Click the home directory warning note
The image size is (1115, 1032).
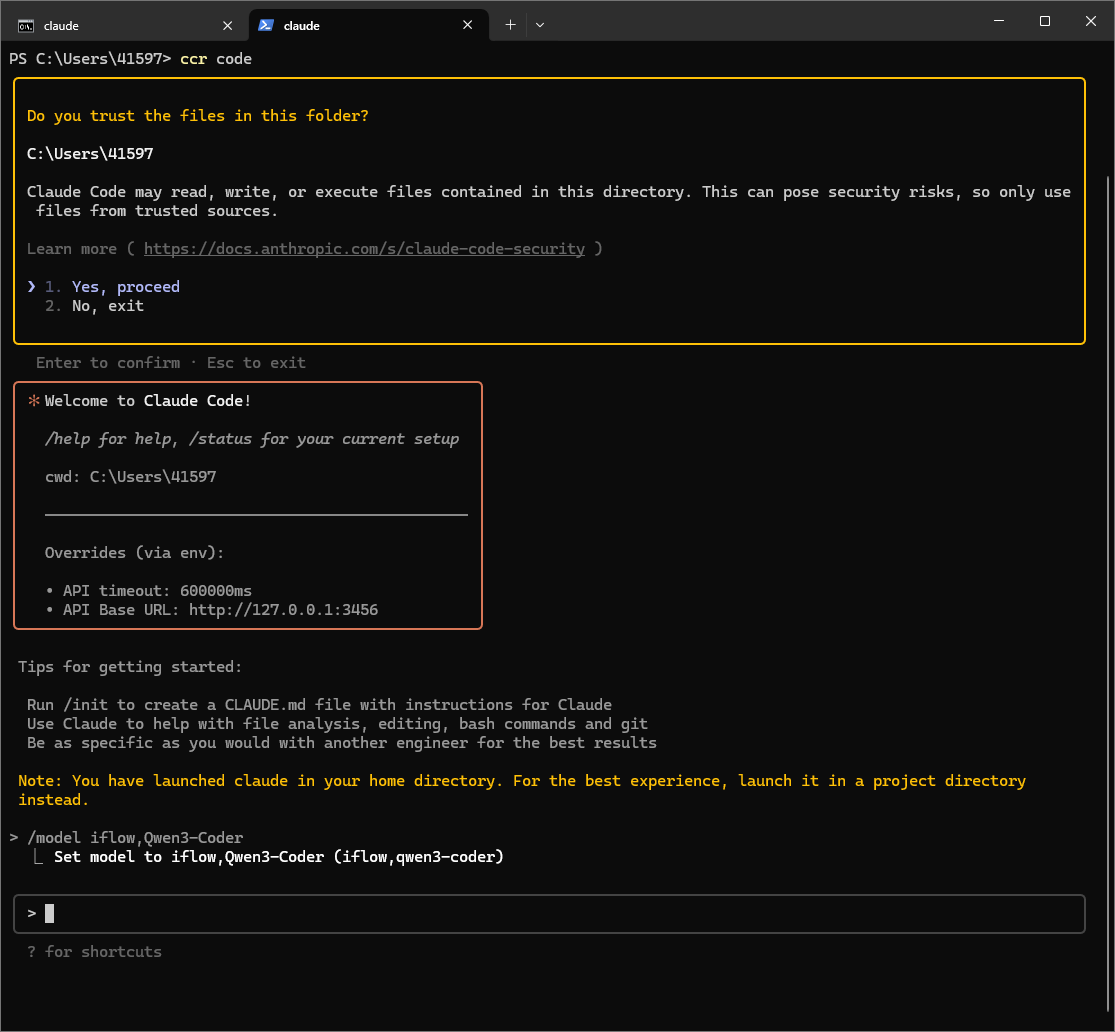pos(522,790)
